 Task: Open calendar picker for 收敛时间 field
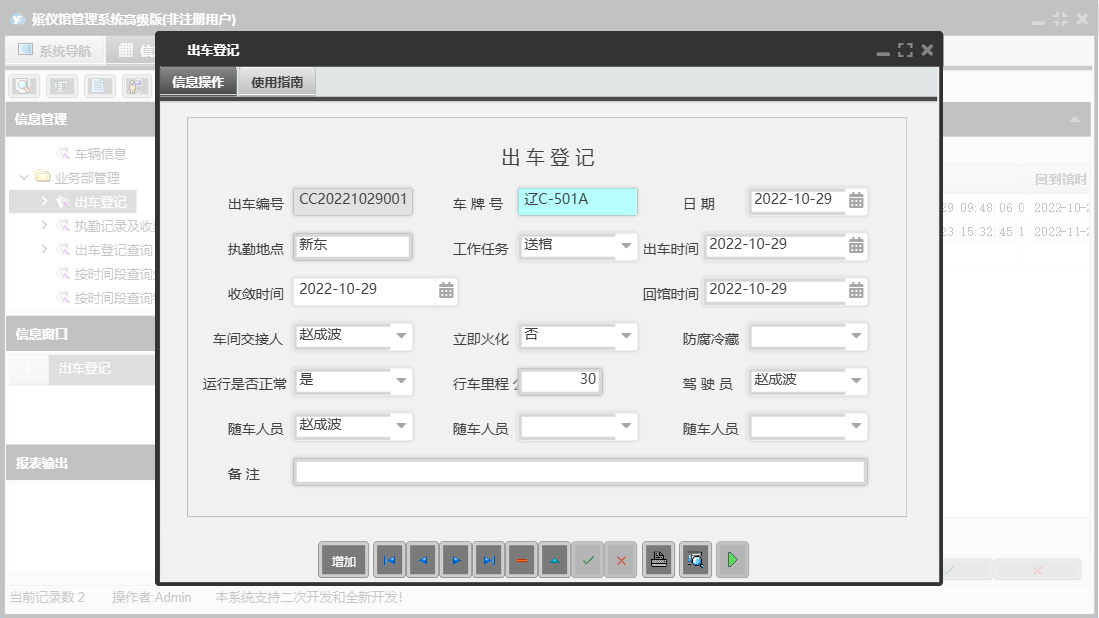pos(446,291)
